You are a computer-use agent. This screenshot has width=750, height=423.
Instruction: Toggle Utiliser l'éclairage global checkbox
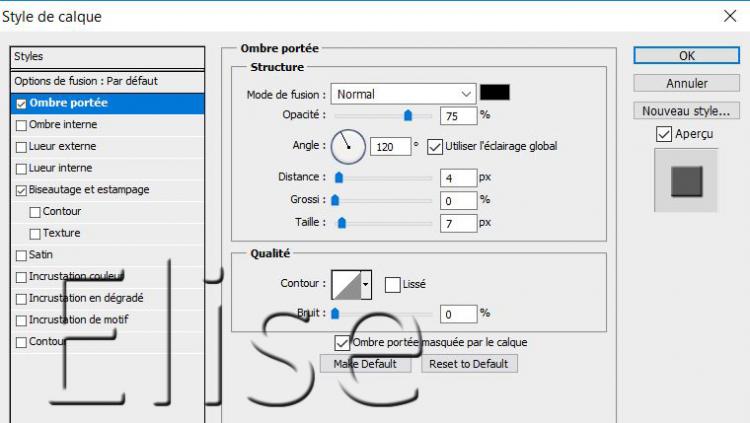click(434, 146)
